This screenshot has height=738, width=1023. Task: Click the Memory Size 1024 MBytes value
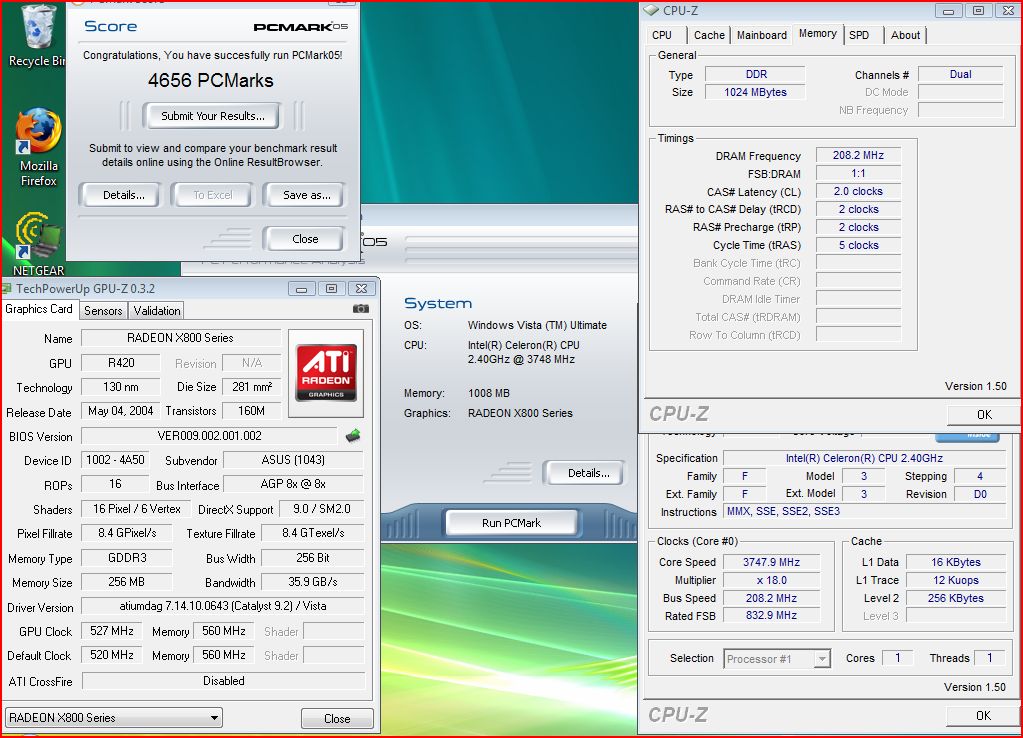pyautogui.click(x=755, y=92)
